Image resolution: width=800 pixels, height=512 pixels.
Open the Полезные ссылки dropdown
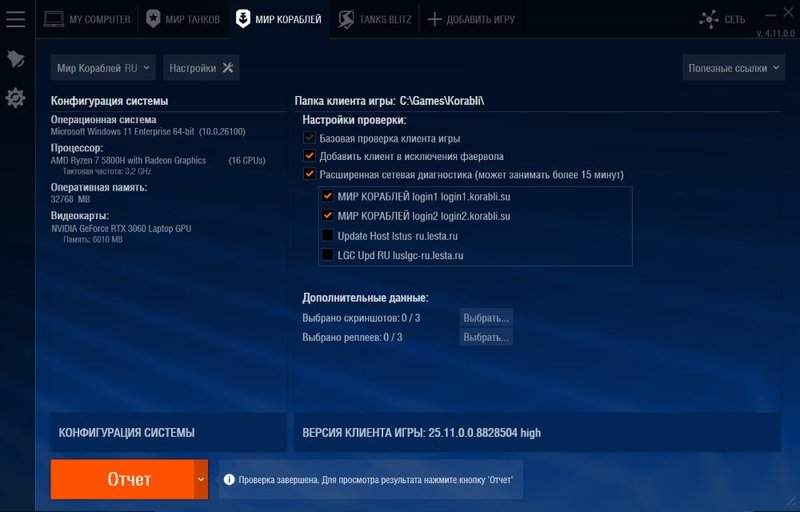click(x=733, y=68)
